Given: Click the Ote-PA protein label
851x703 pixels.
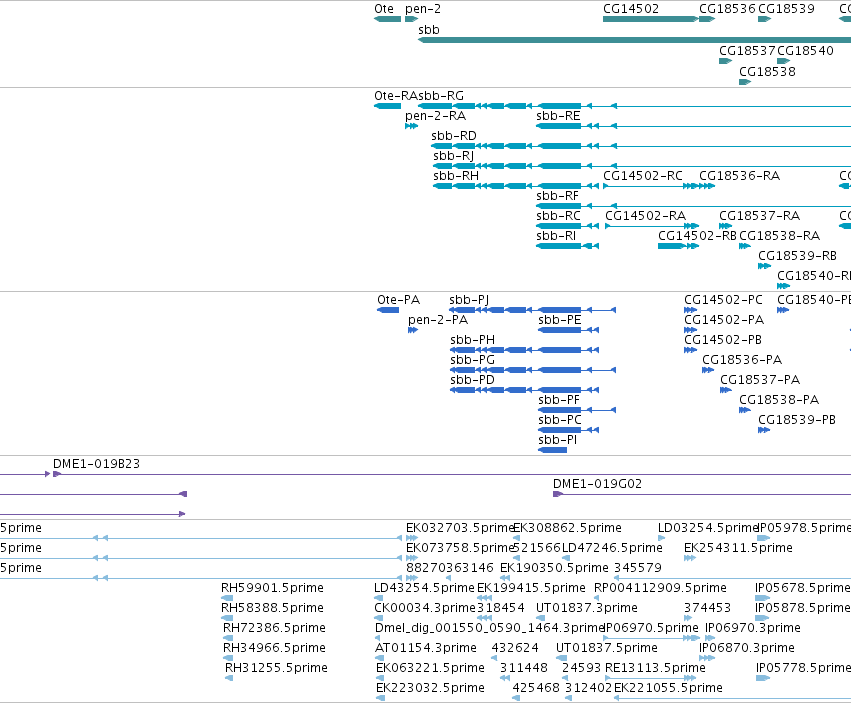Looking at the screenshot, I should pos(398,300).
